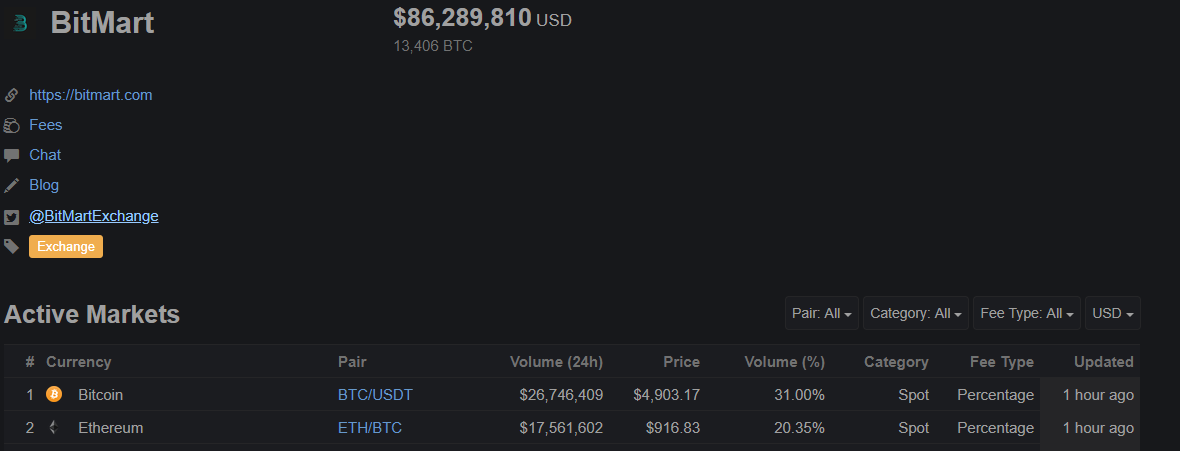Image resolution: width=1180 pixels, height=451 pixels.
Task: Visit the https://bitmart.com link
Action: pos(90,95)
